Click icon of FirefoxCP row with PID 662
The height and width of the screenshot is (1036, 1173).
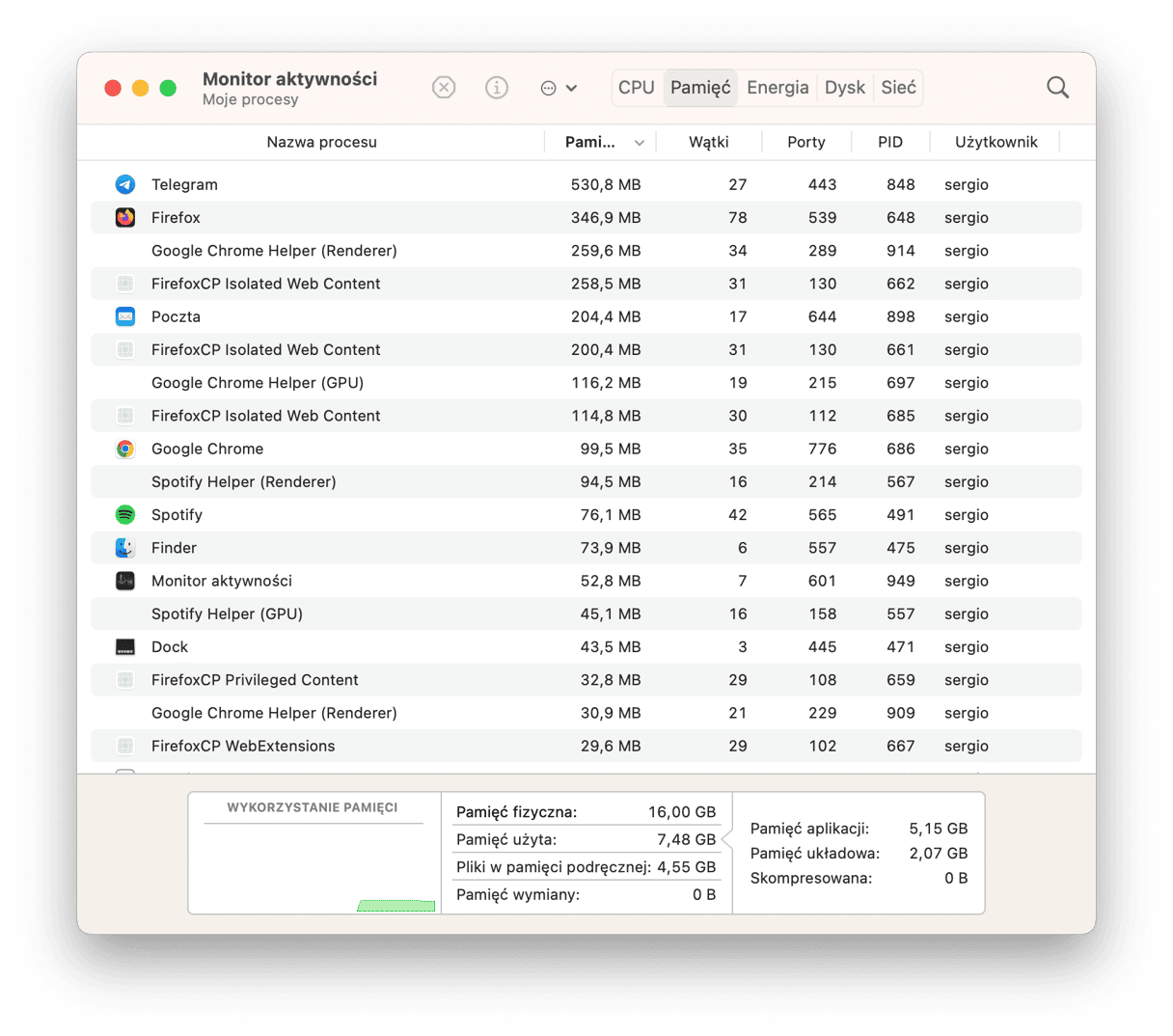coord(125,284)
